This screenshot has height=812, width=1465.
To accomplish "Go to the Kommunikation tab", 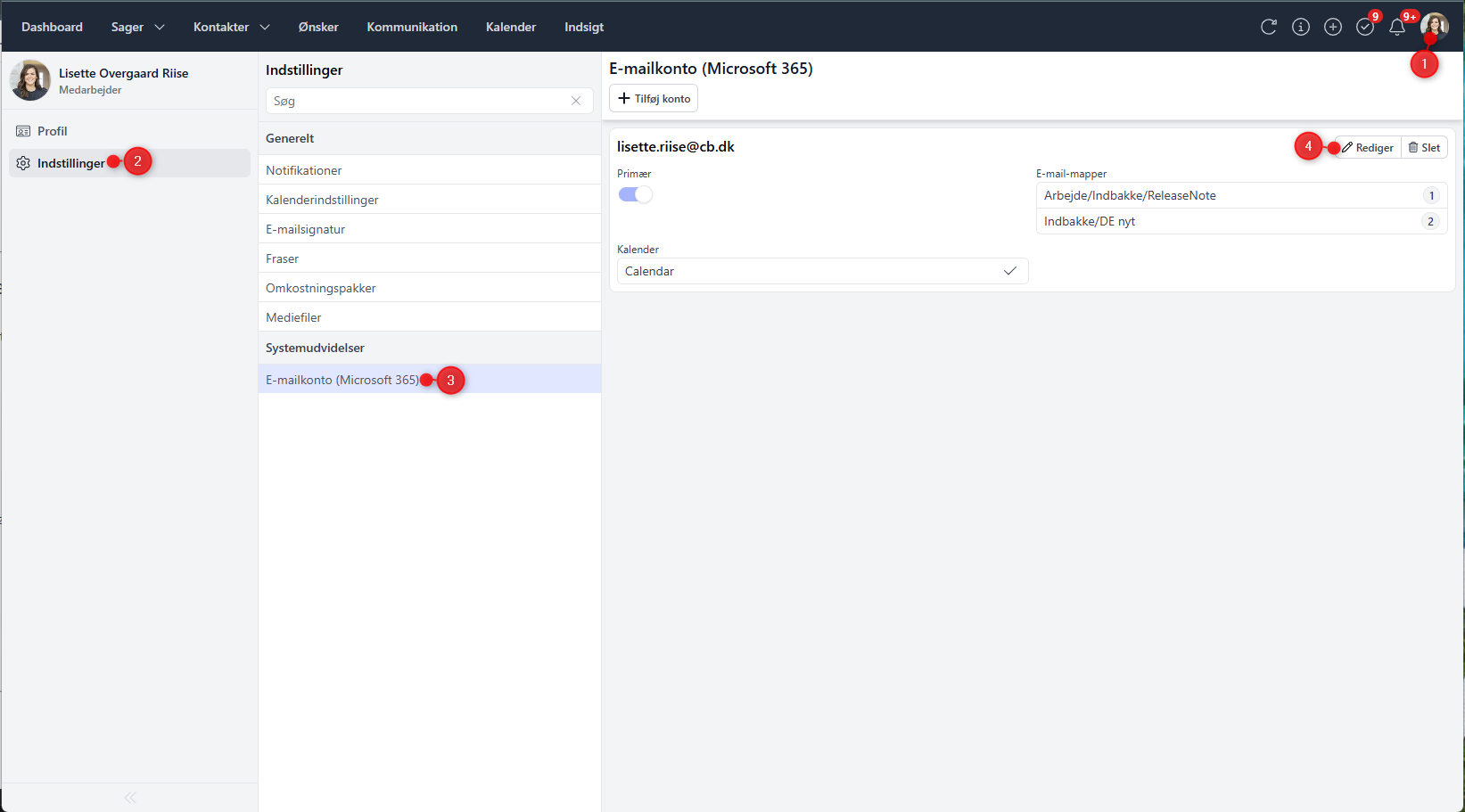I will 412,27.
